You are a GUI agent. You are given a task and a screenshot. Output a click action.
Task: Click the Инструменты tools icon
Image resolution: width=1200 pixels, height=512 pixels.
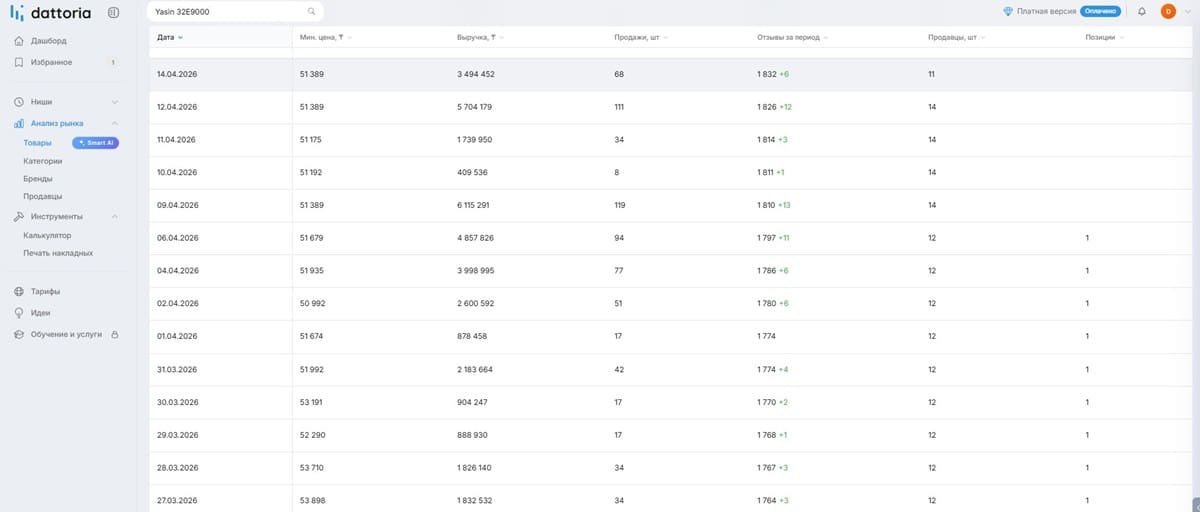19,216
